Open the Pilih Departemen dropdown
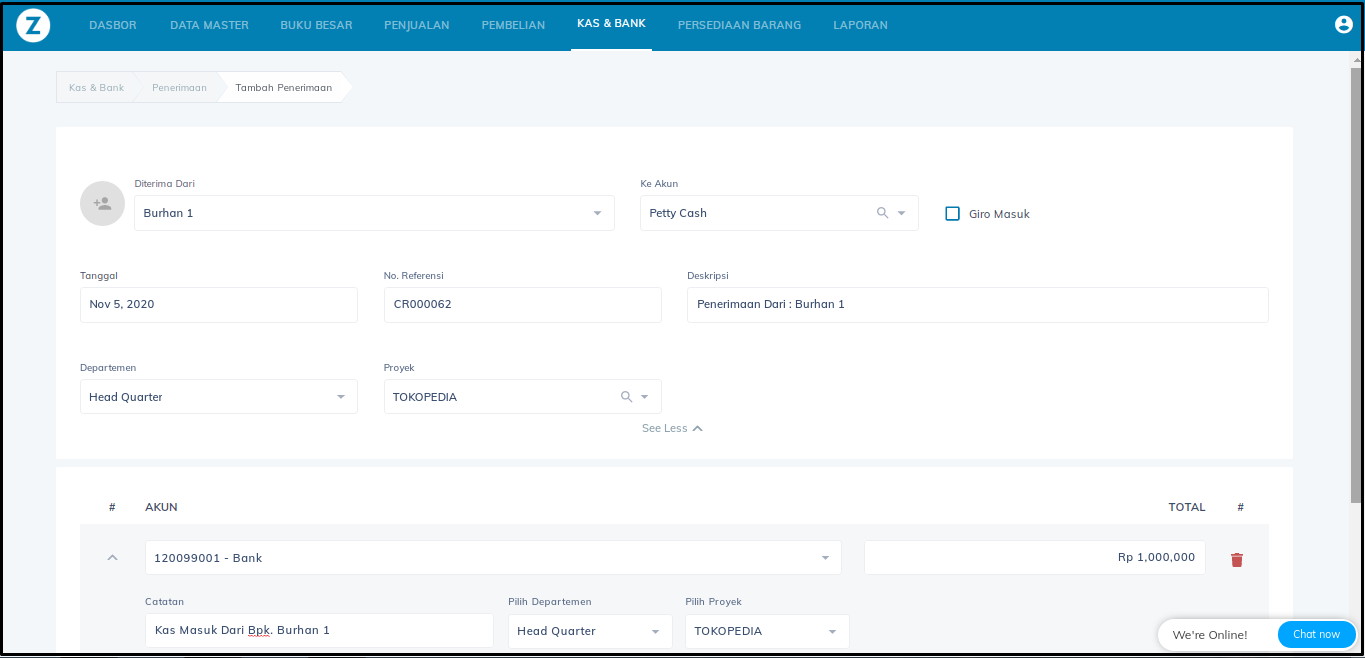This screenshot has height=658, width=1365. (x=590, y=631)
